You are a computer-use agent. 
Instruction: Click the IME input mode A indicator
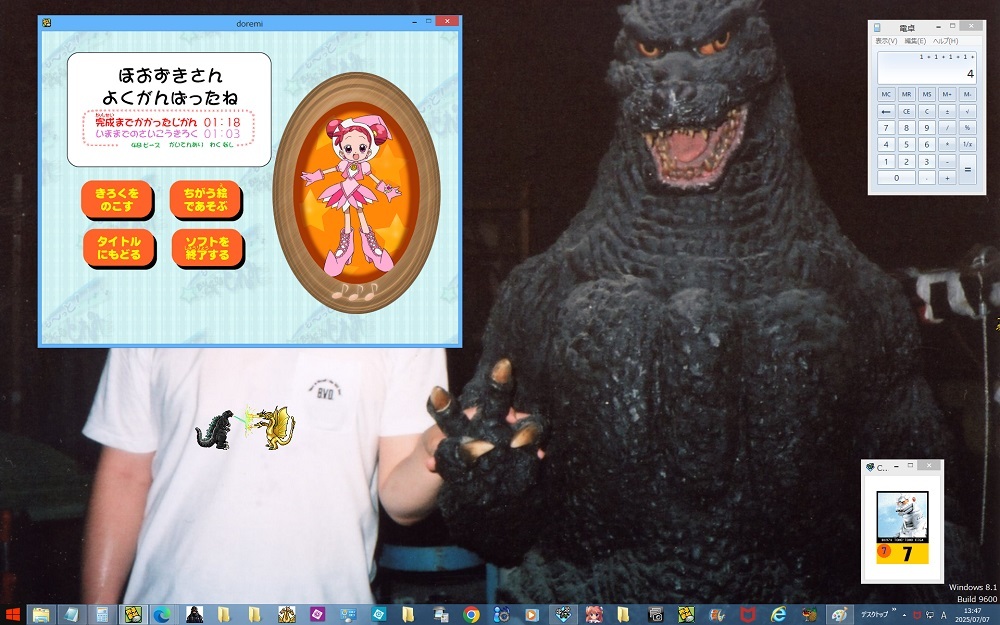tap(944, 615)
